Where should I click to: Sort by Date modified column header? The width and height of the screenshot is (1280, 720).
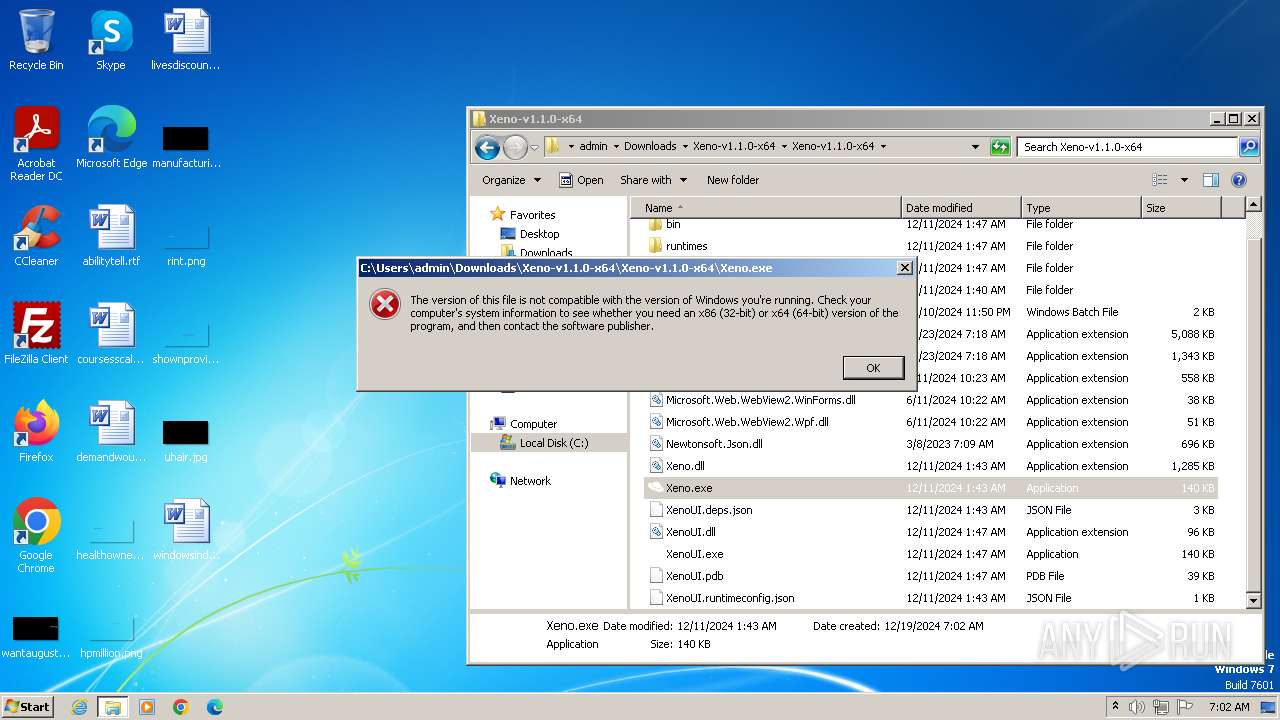coord(961,208)
